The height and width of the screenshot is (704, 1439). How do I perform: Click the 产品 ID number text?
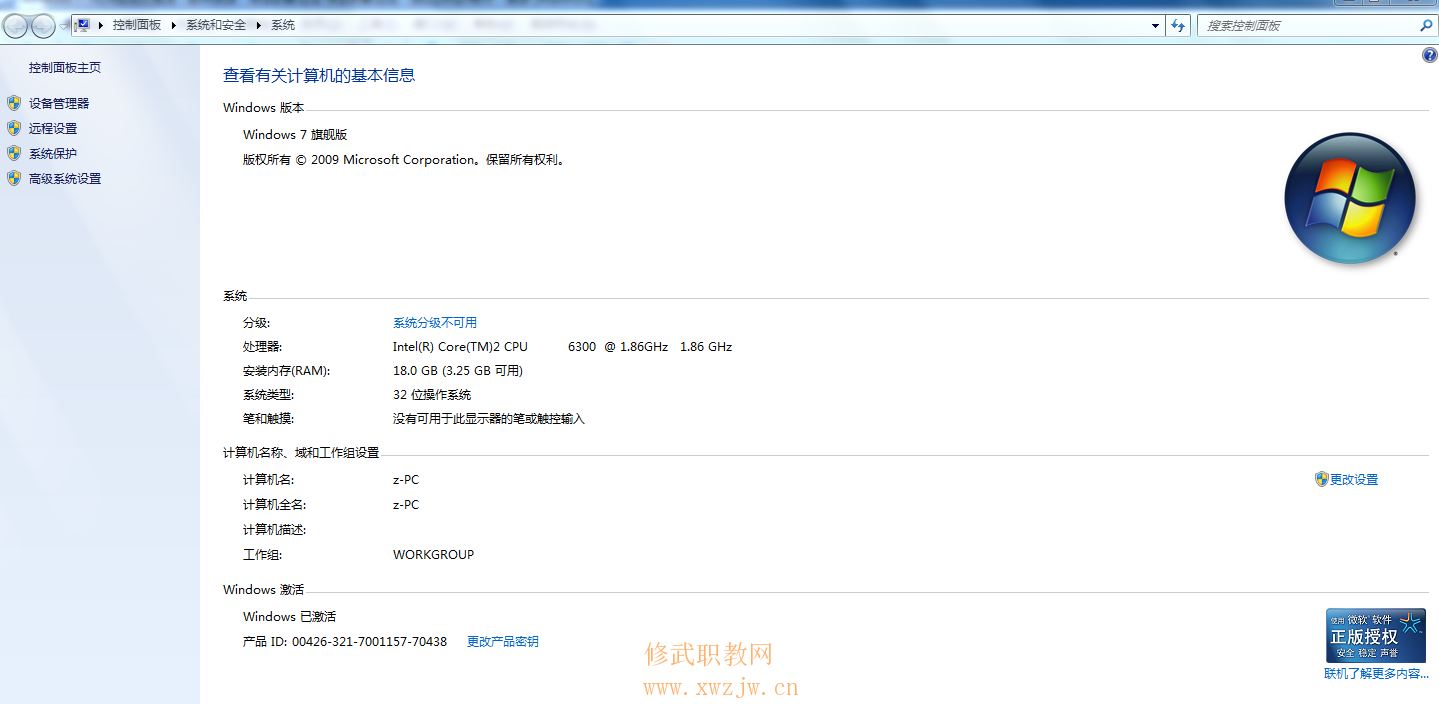pyautogui.click(x=345, y=642)
